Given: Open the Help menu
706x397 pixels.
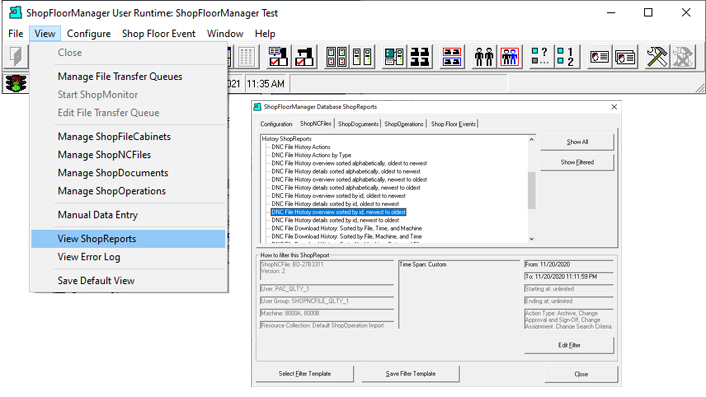Looking at the screenshot, I should (265, 34).
